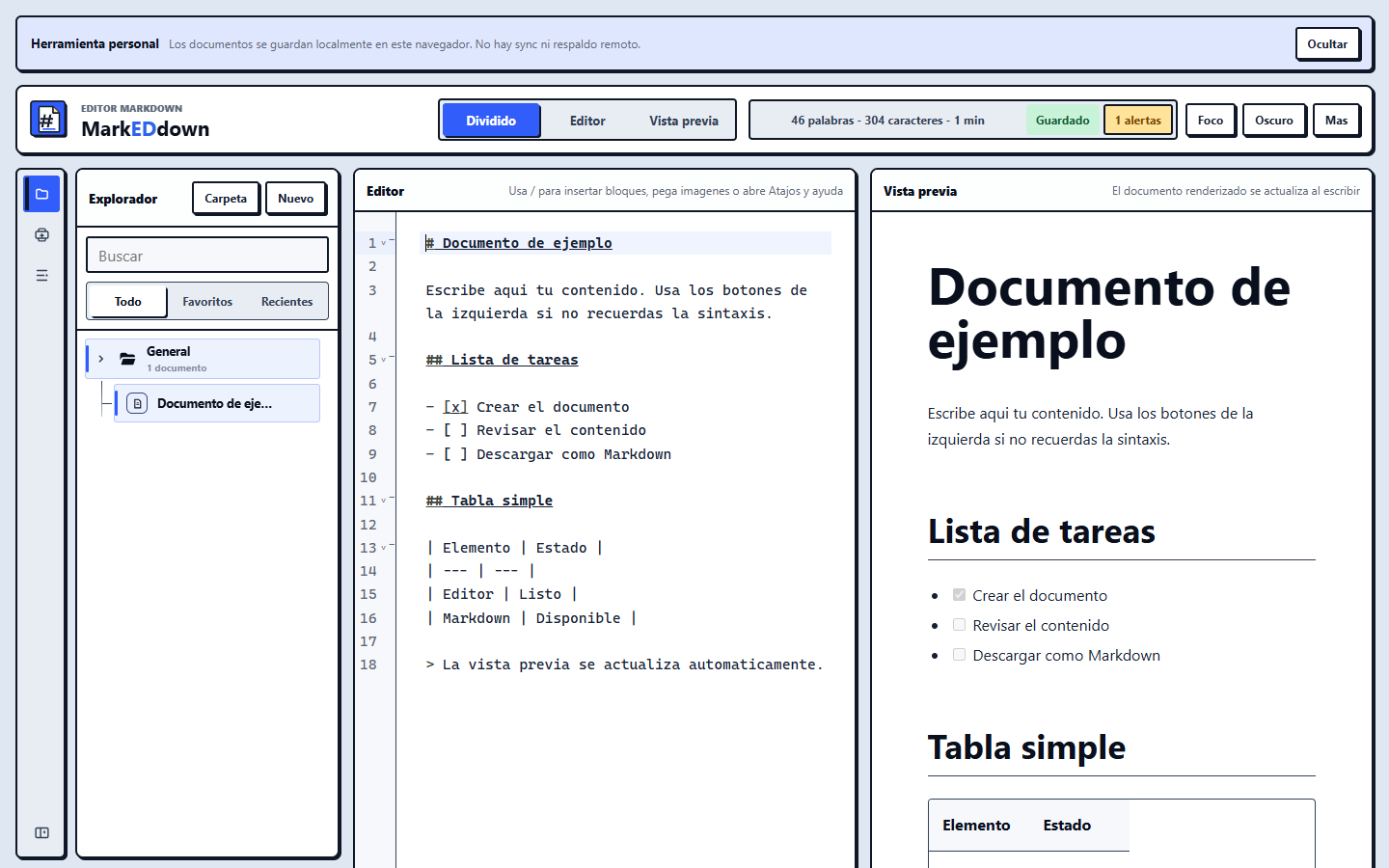Switch to Dividido view

491,121
